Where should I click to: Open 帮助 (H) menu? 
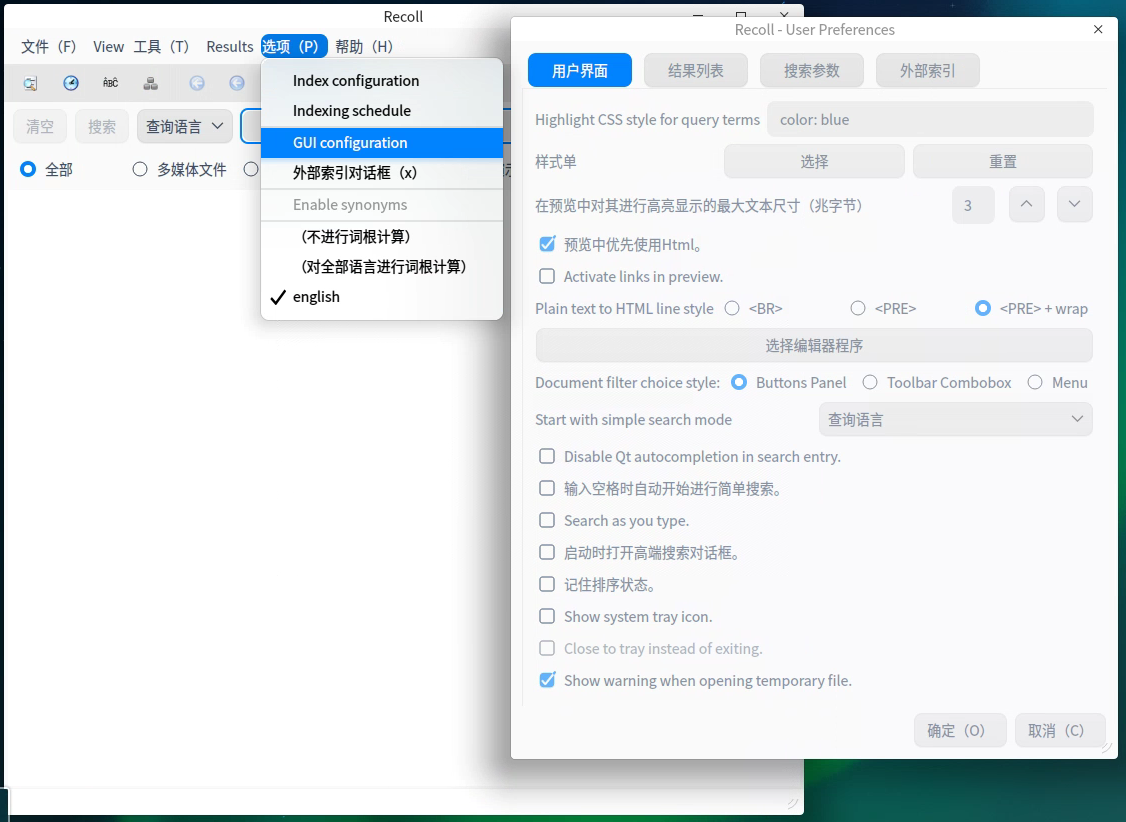click(x=364, y=47)
